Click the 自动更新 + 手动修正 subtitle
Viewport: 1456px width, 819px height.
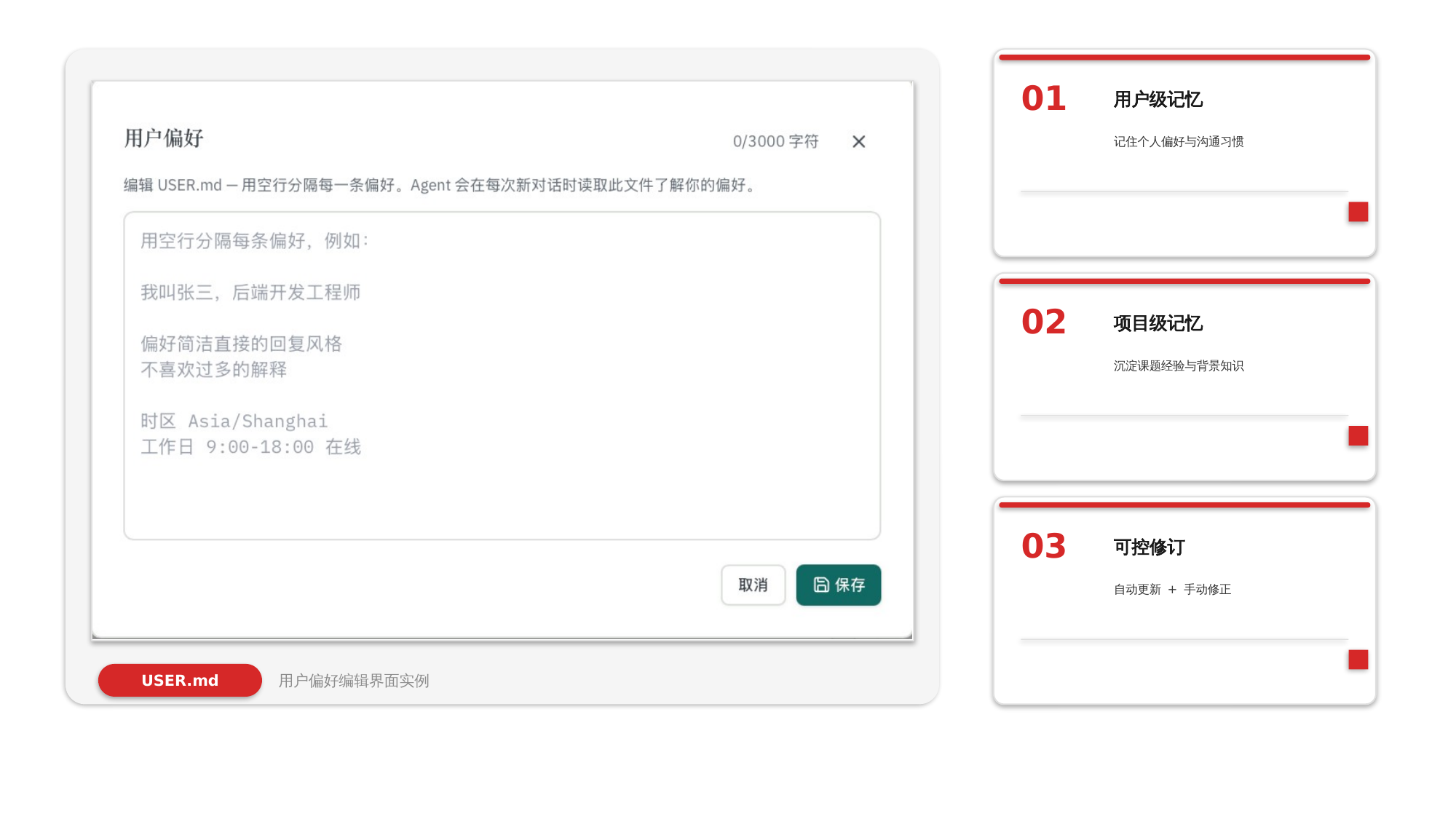(1172, 589)
